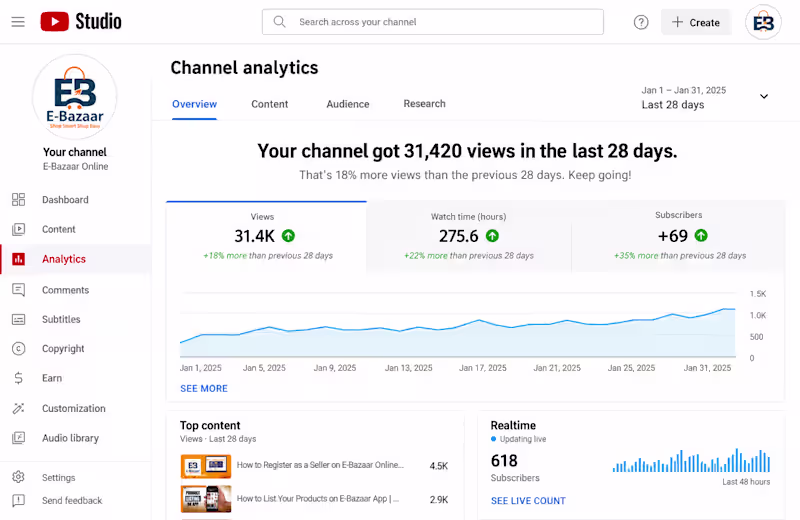Click the Copyright circle icon
Screen dimensions: 800x520
(18, 349)
